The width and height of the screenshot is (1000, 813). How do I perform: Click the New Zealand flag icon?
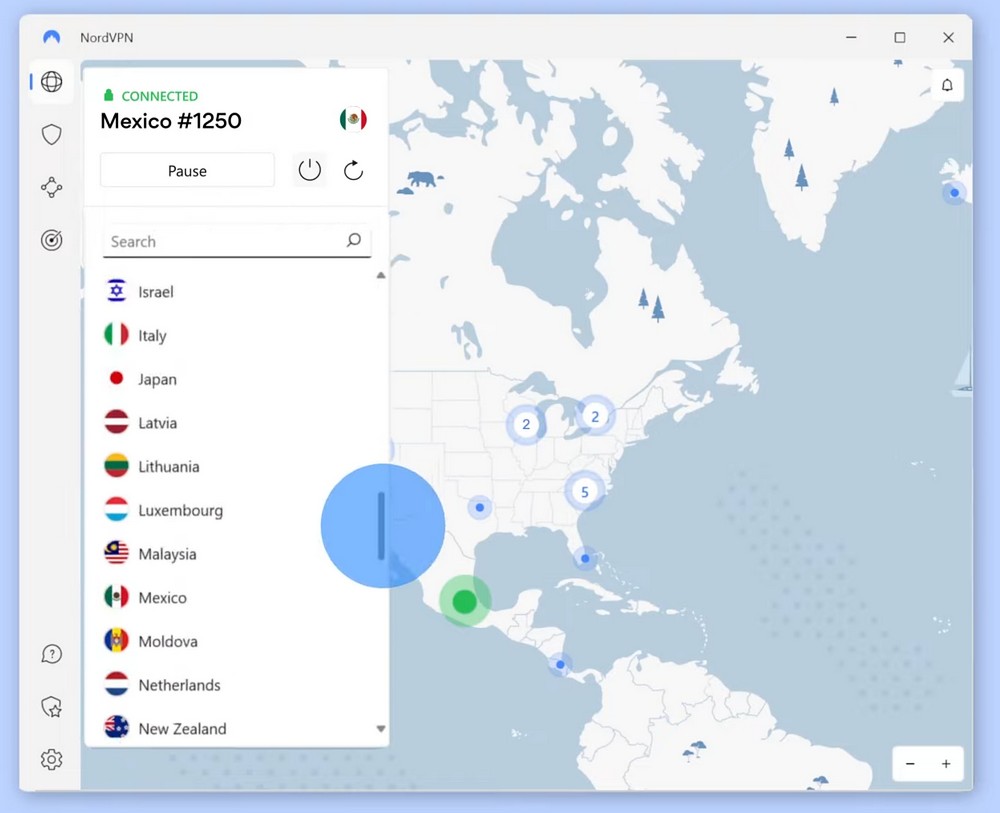[116, 728]
